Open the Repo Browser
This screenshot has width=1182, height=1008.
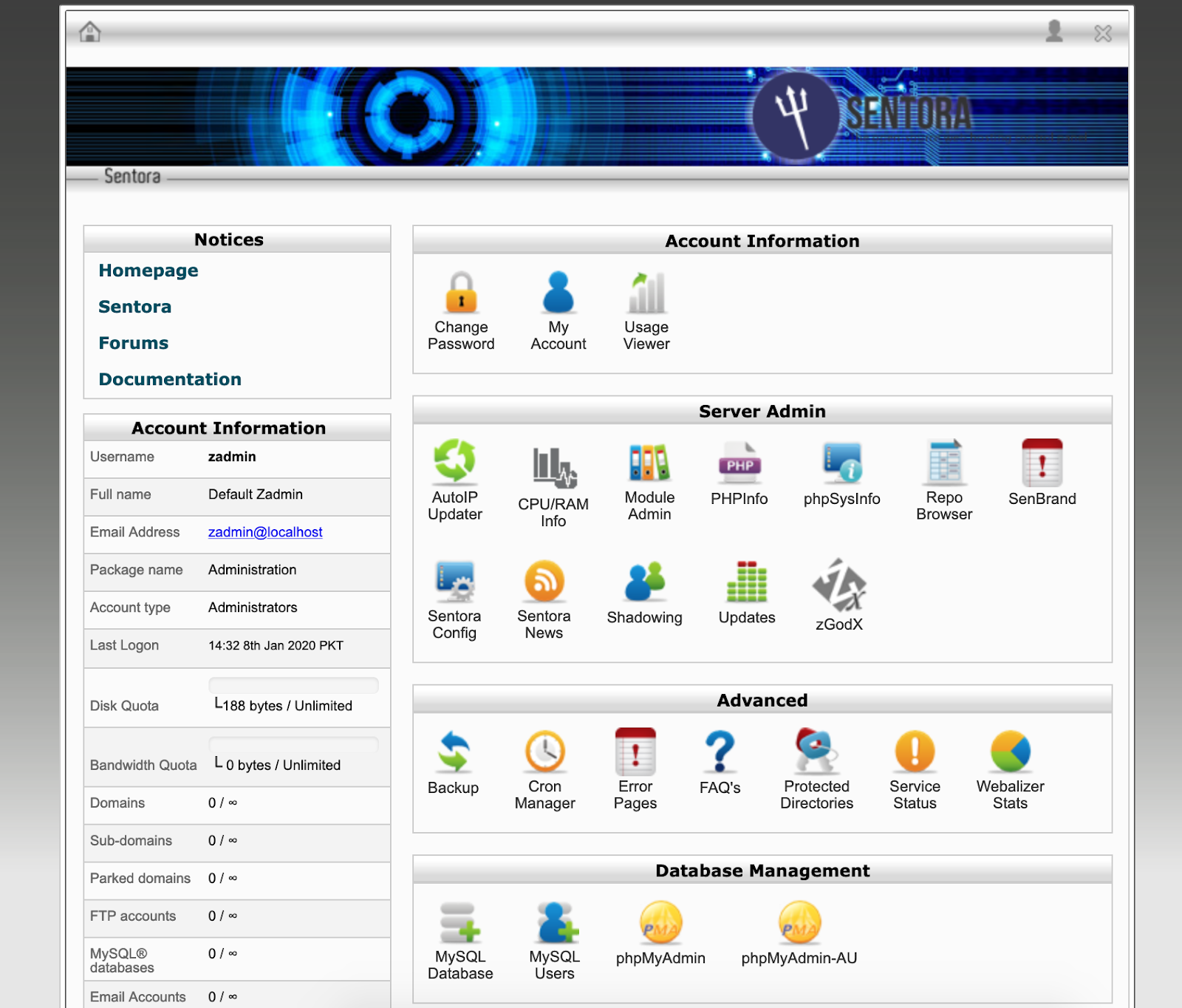coord(944,481)
